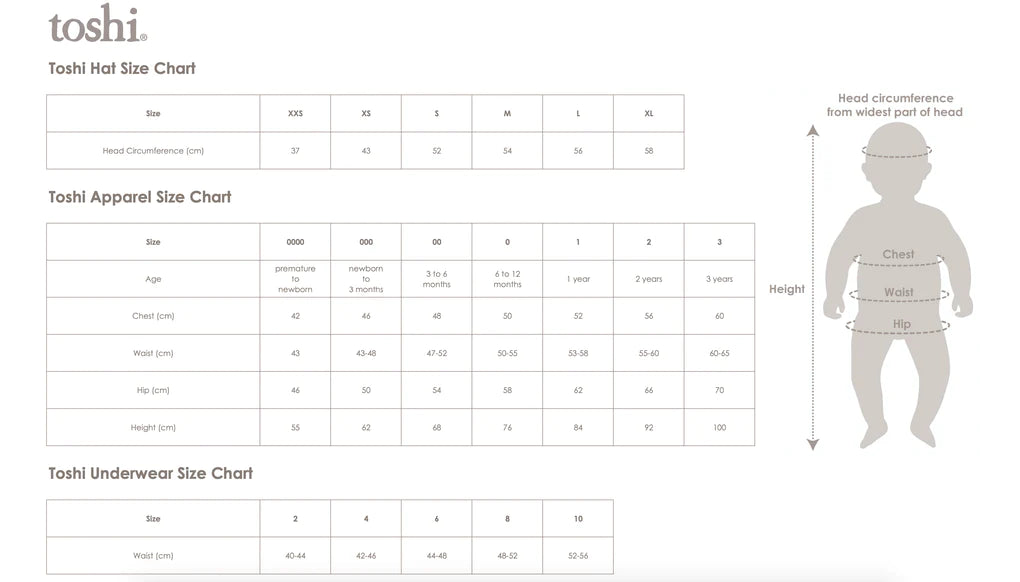Click the toshi logo
The image size is (1020, 582).
[x=97, y=25]
